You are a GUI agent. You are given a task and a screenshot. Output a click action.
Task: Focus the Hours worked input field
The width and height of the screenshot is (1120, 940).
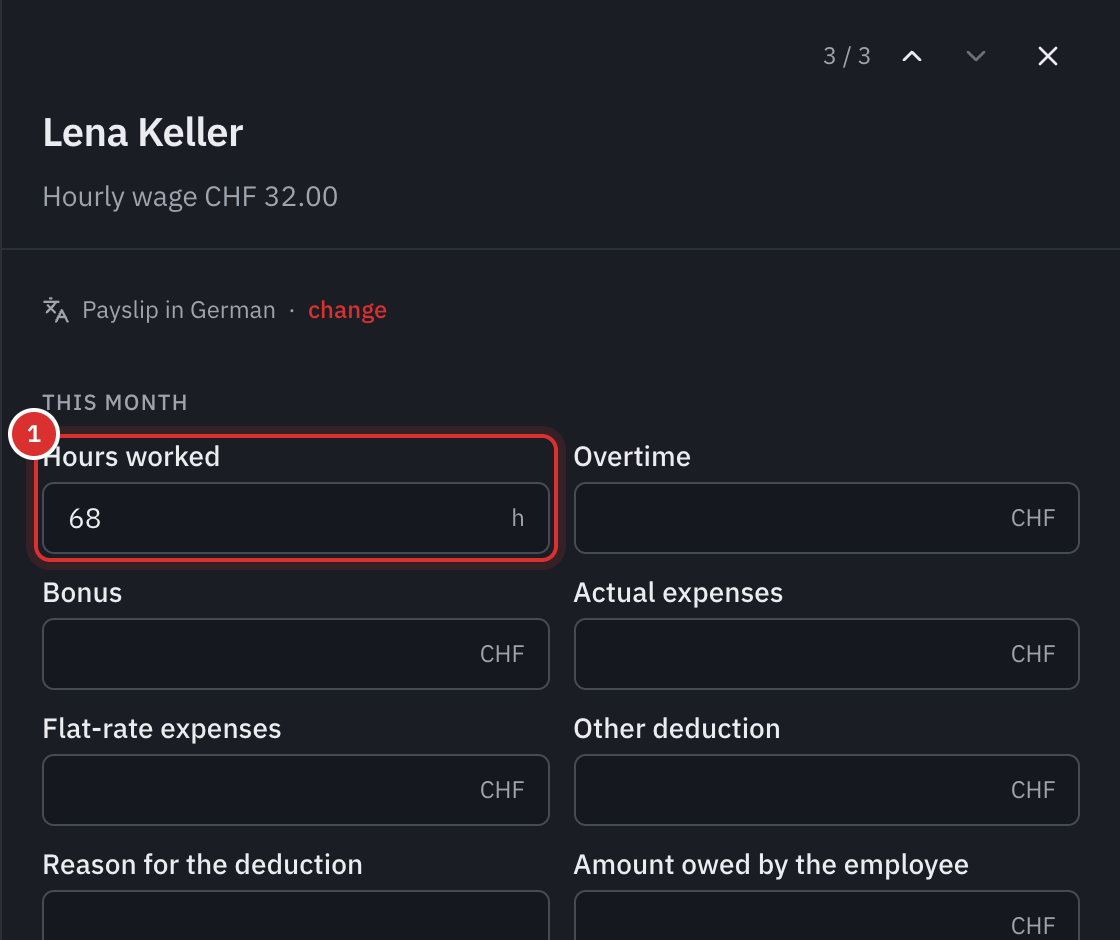(x=296, y=518)
